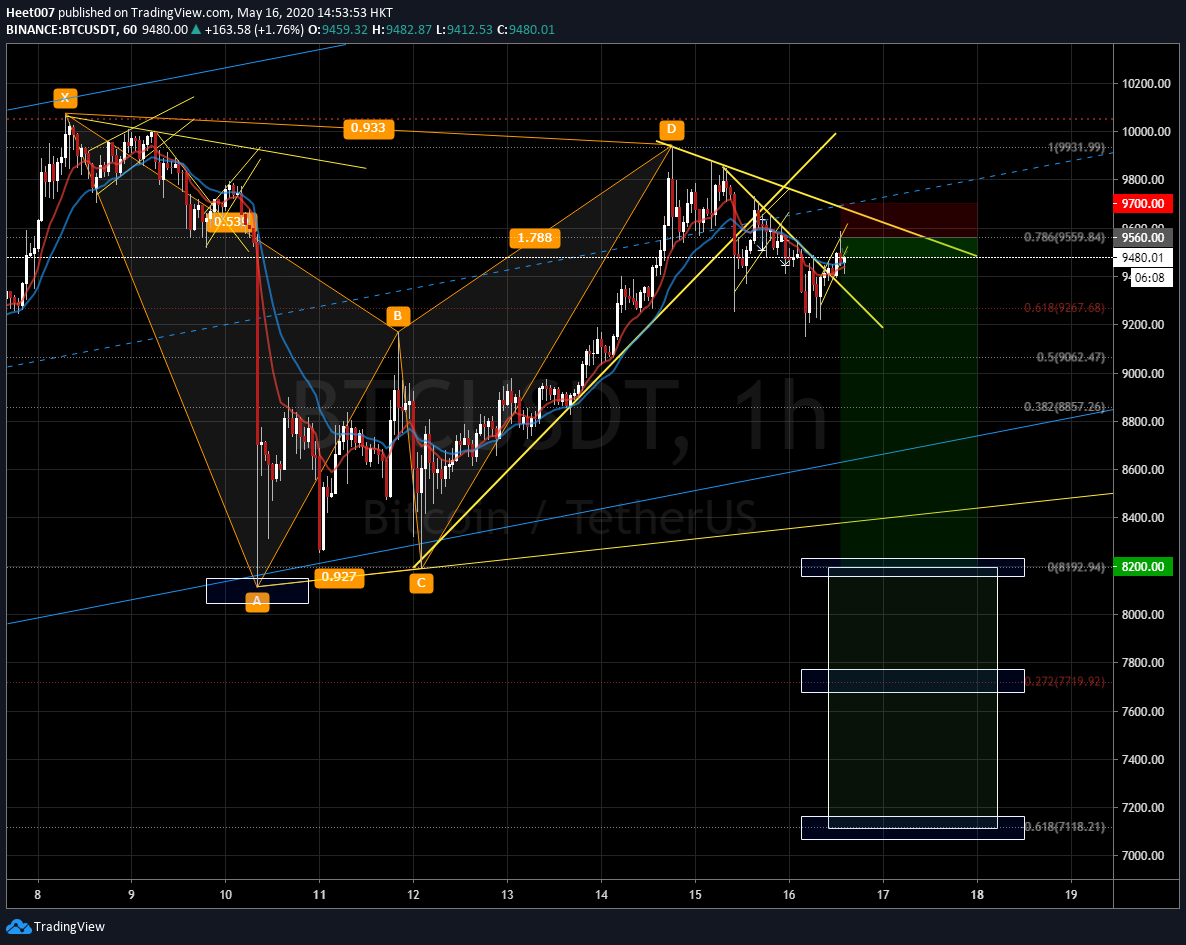The image size is (1186, 945).
Task: Select the orange X pattern point label
Action: (x=65, y=98)
